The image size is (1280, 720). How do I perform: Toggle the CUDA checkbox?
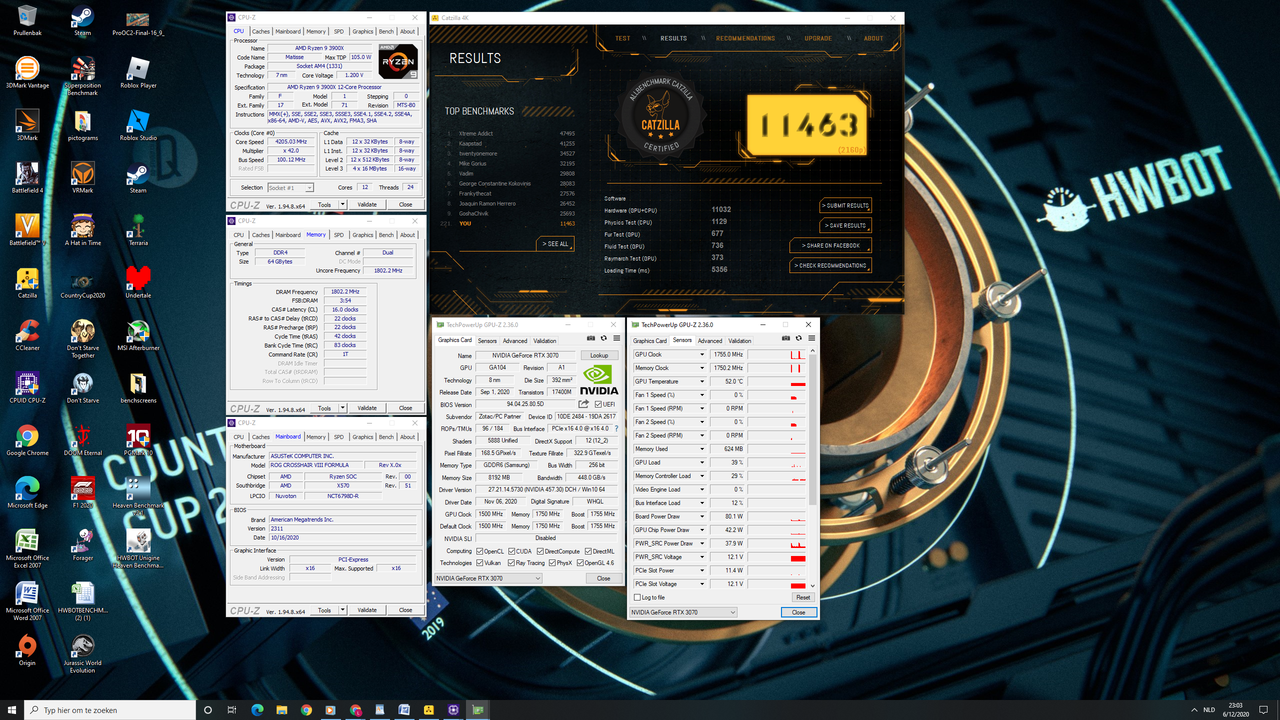tap(511, 551)
